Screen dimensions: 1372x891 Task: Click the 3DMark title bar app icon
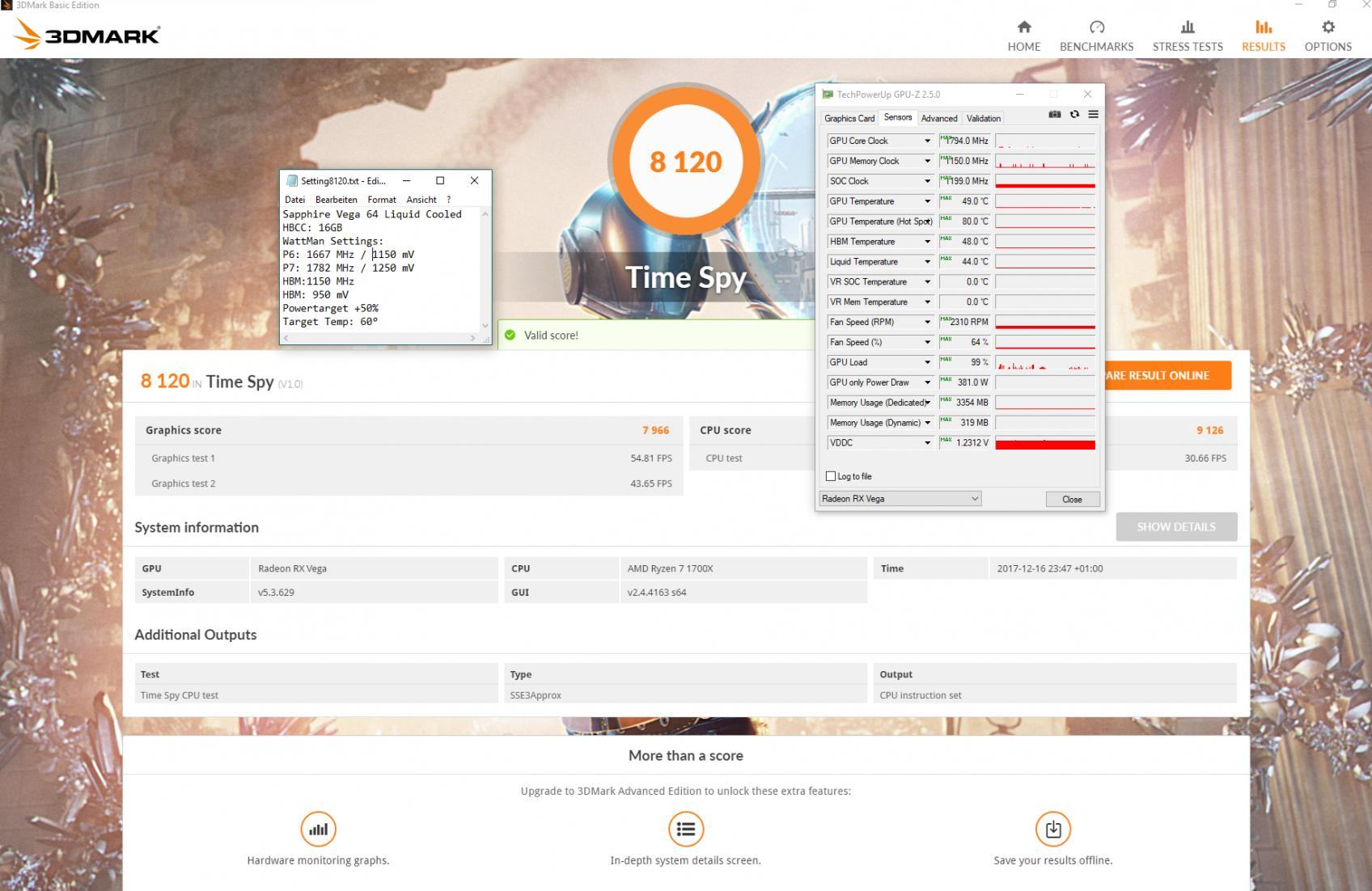(6, 5)
